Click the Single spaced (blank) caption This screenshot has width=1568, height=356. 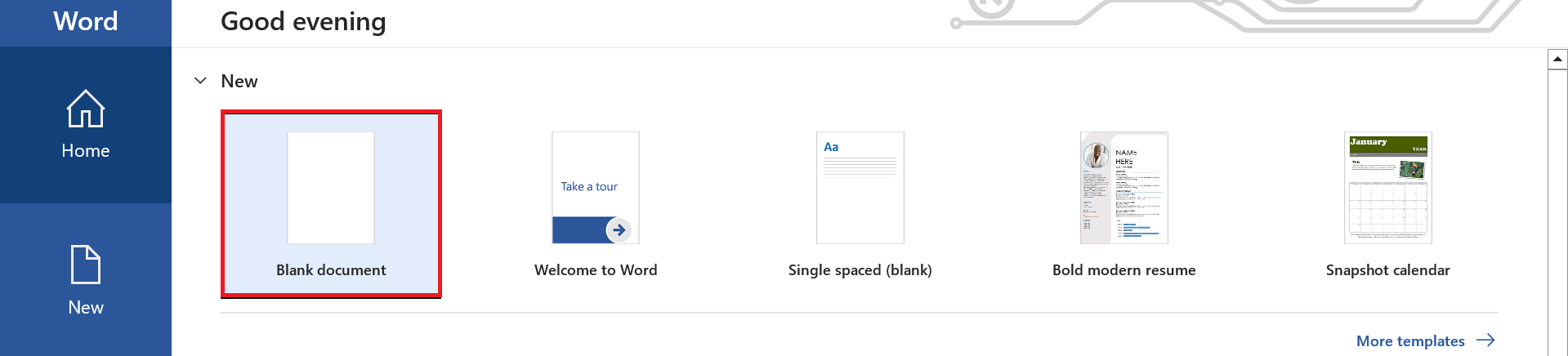860,270
